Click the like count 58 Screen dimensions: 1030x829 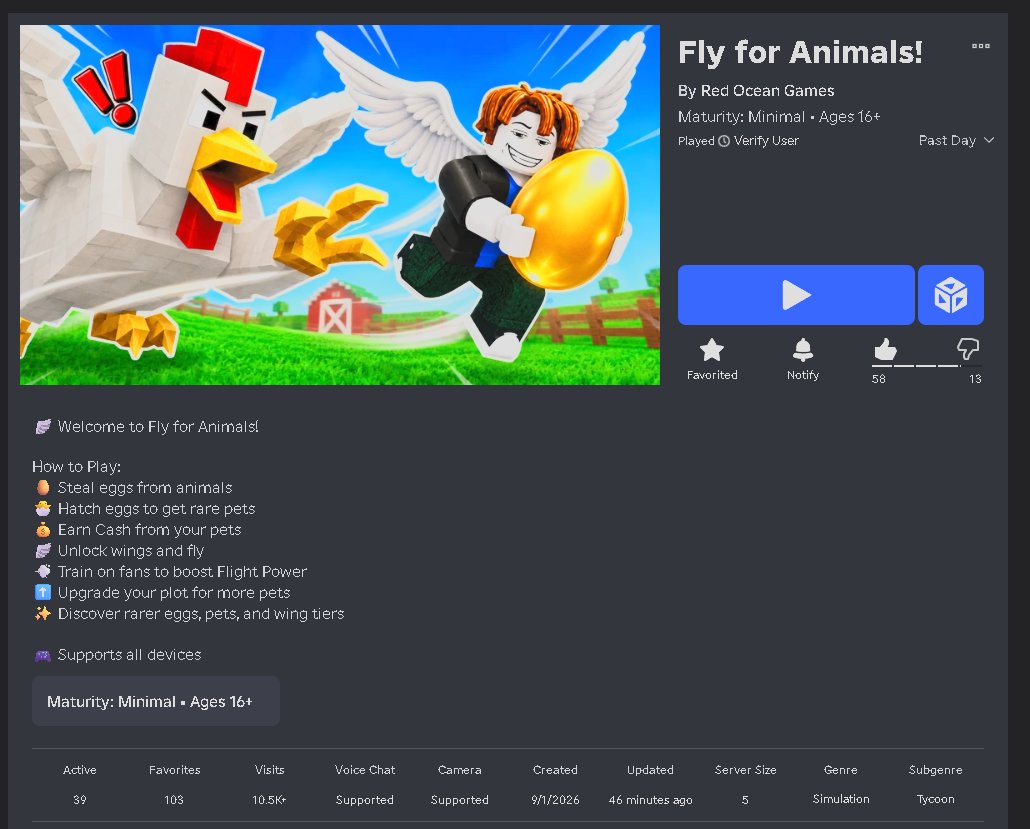tap(878, 379)
